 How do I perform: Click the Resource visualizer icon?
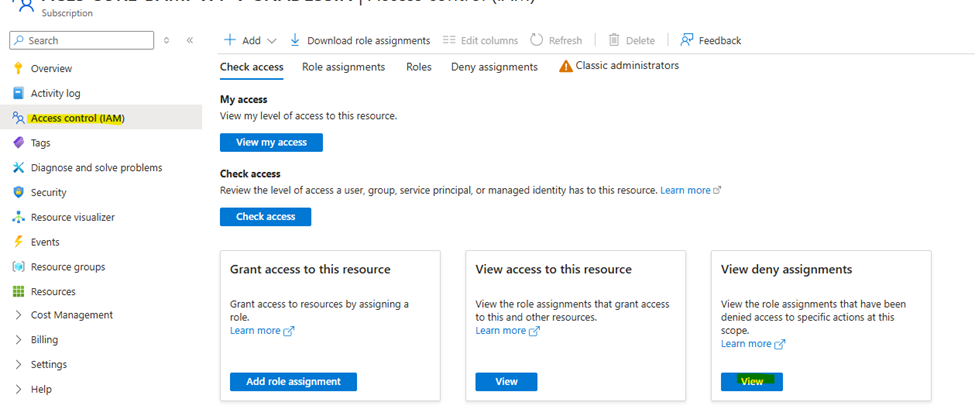[18, 218]
